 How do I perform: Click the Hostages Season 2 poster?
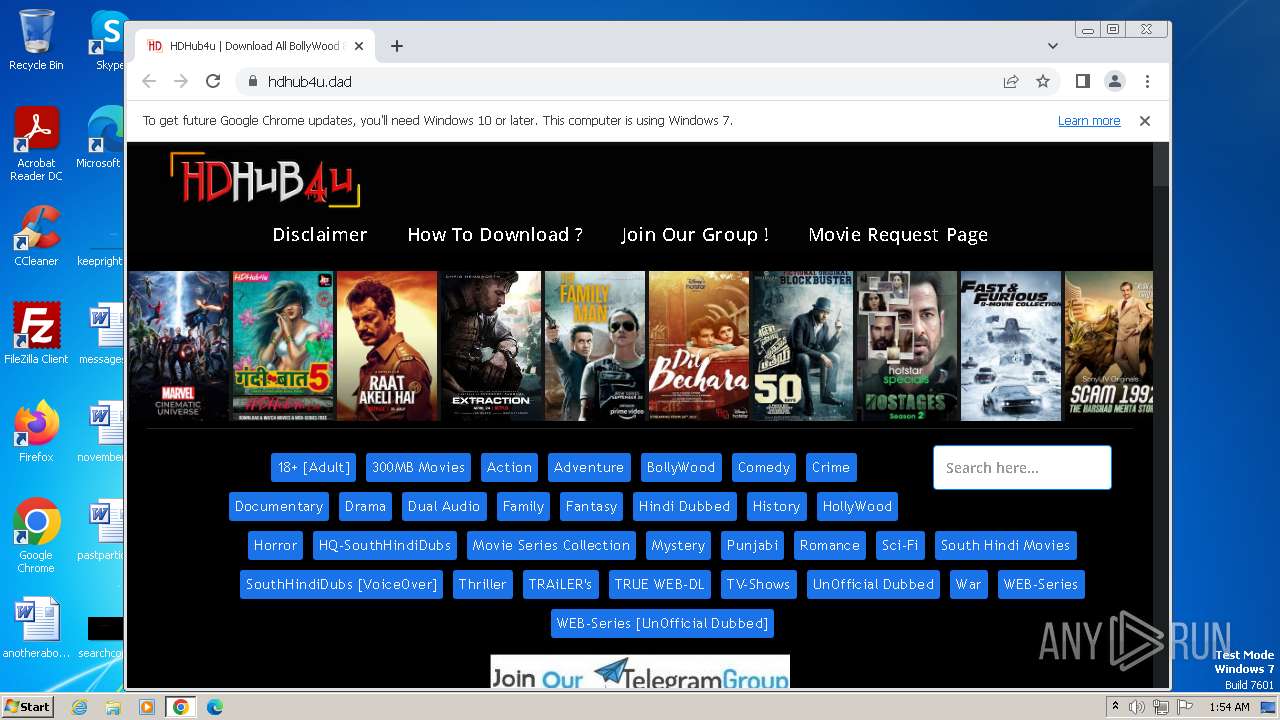click(907, 346)
